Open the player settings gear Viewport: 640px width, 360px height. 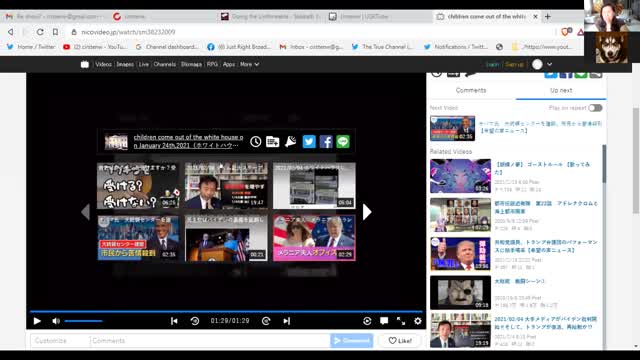click(x=418, y=321)
